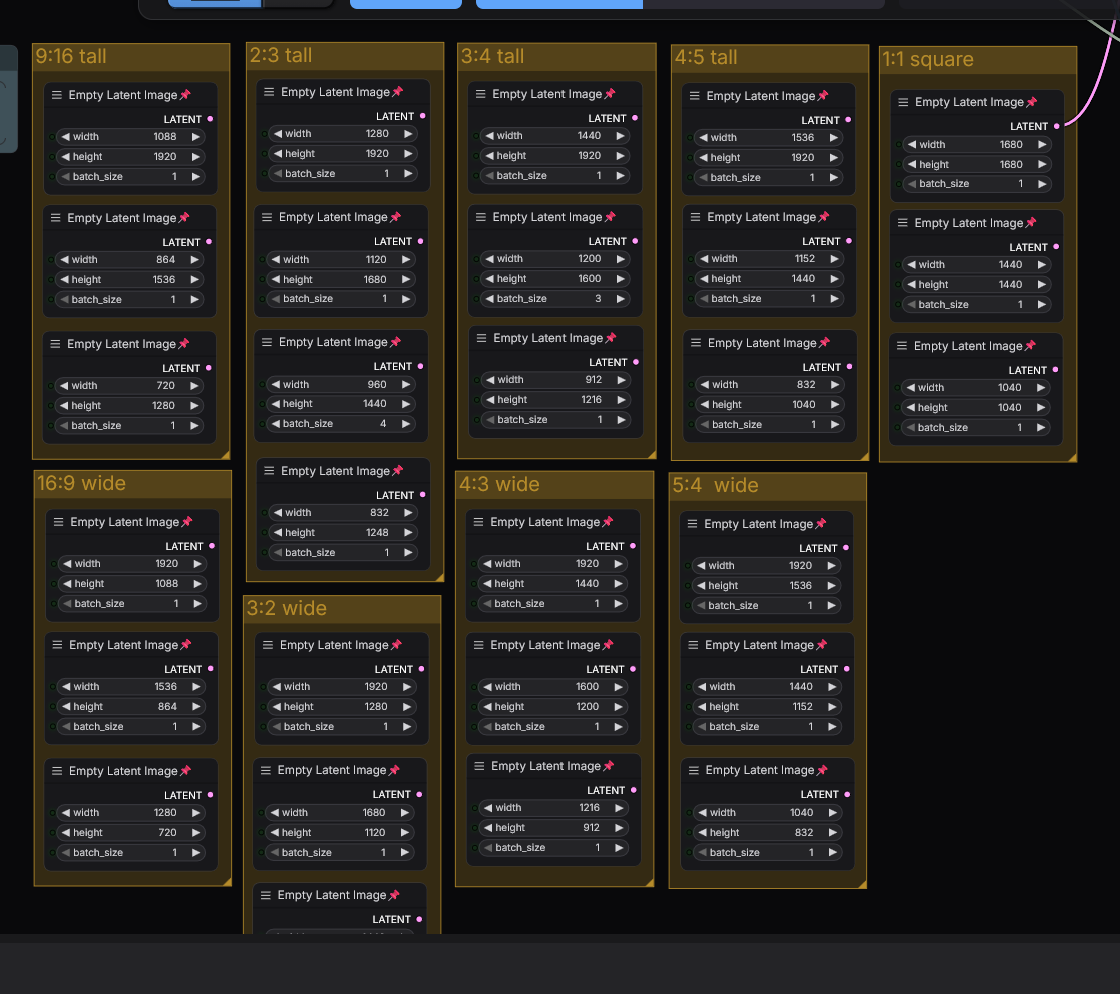
Task: Click pin icon on 5:4 wide node with height 1536
Action: click(821, 524)
